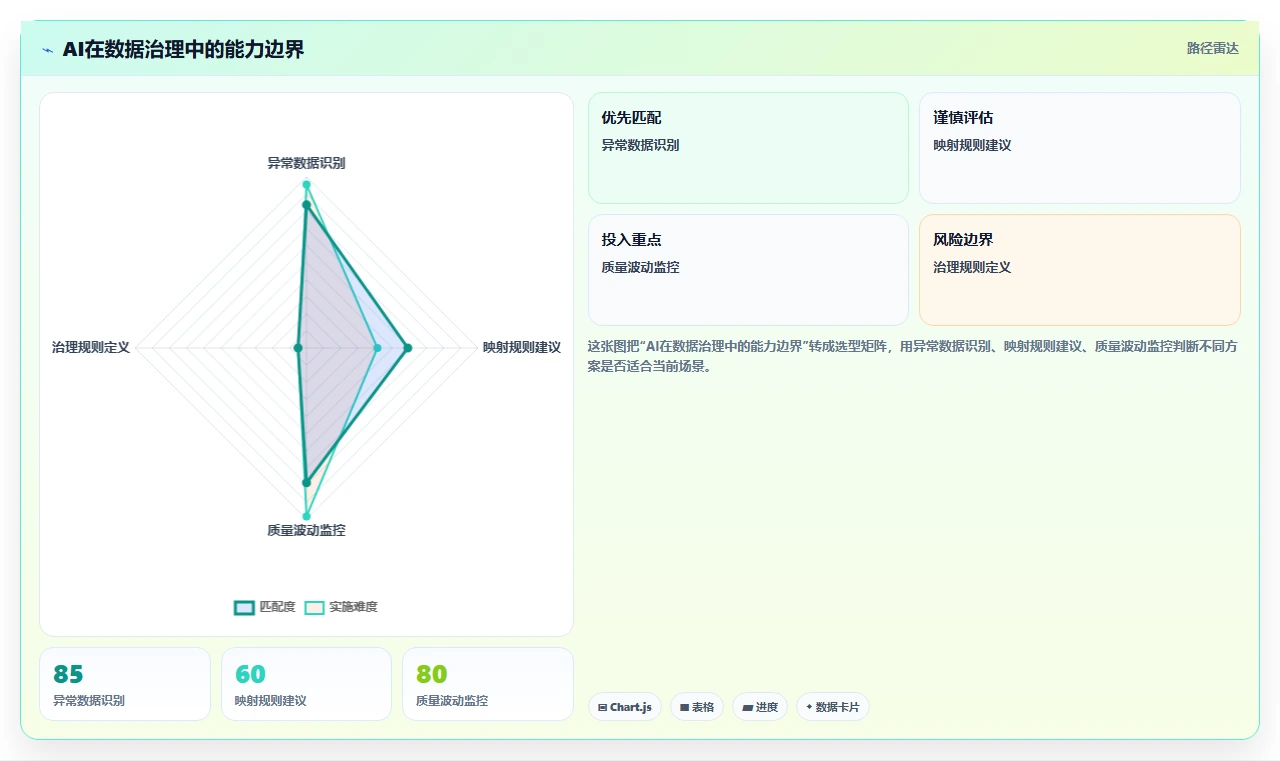
Task: Click 异常数据识别 caption under the 85 stat
Action: [89, 701]
